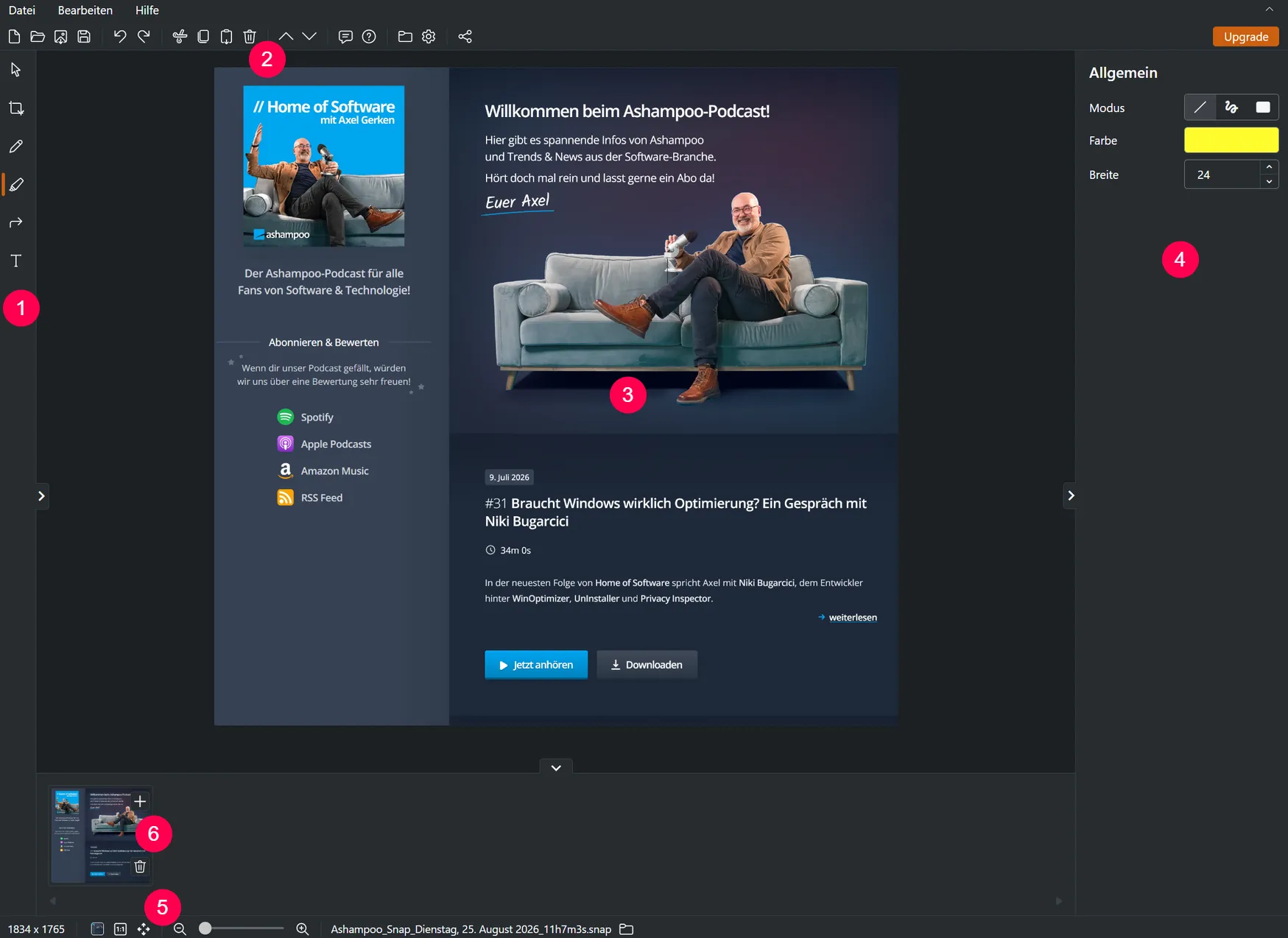Add a new snap with the thumbnail plus icon

tap(140, 801)
